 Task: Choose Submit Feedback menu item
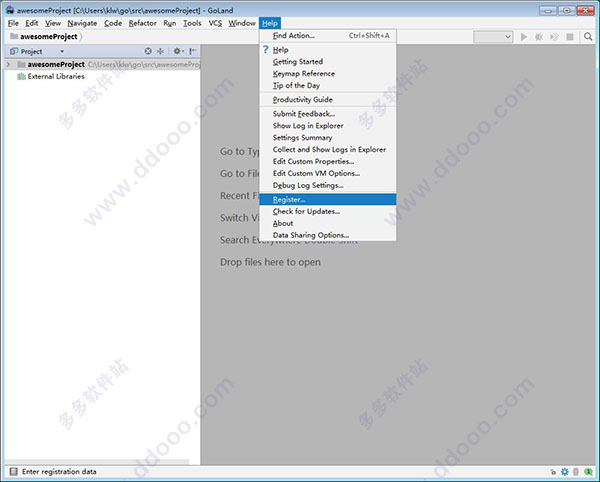point(328,114)
